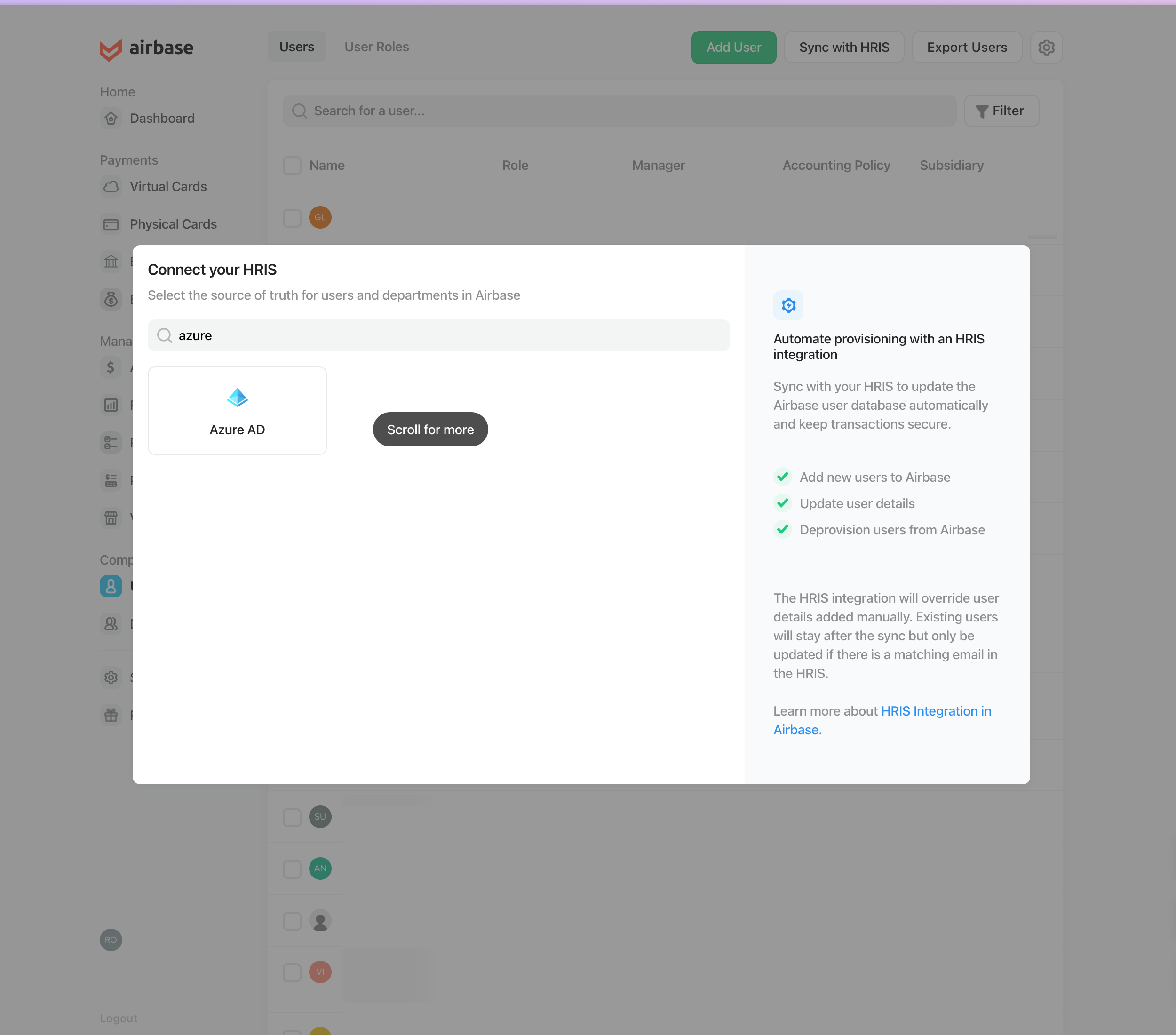Click Scroll for more button
This screenshot has width=1176, height=1035.
click(x=431, y=429)
